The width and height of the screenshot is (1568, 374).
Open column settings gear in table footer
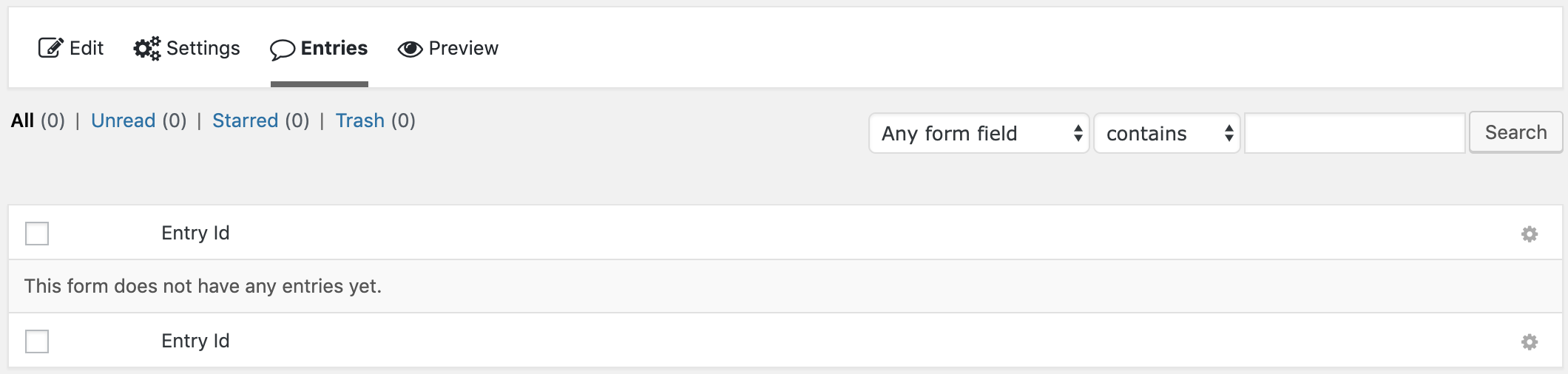pos(1529,342)
